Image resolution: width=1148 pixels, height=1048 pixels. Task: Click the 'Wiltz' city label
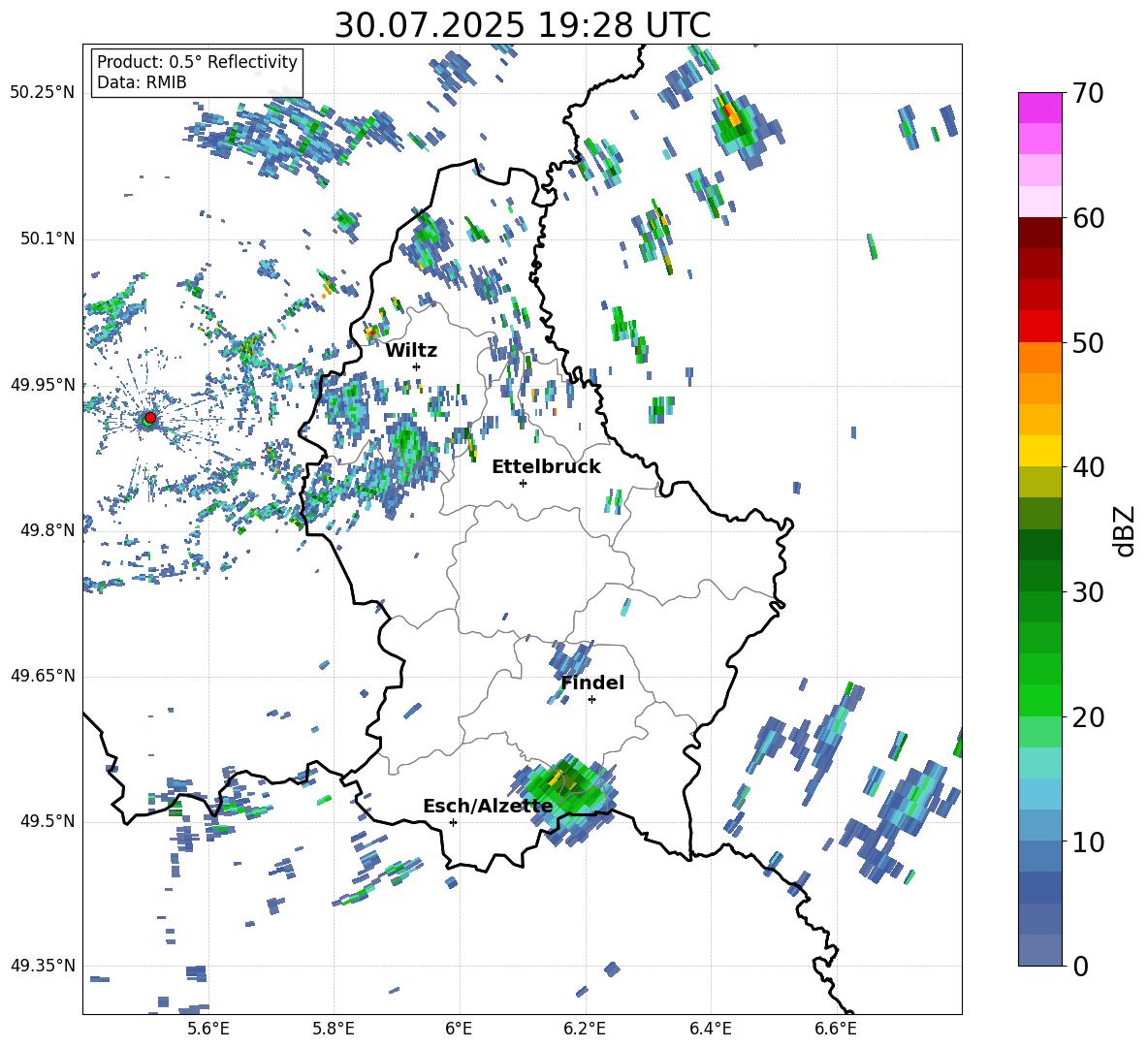click(x=411, y=351)
